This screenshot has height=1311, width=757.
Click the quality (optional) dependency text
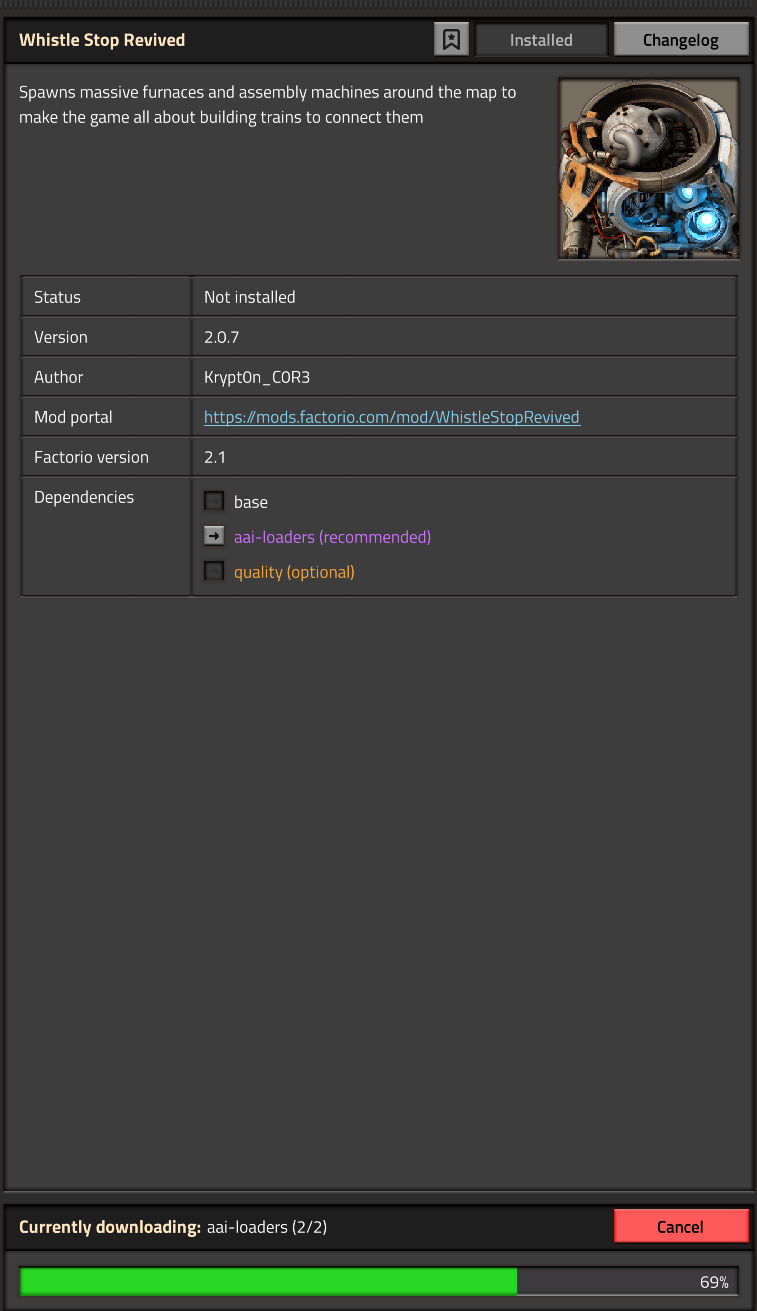click(294, 572)
